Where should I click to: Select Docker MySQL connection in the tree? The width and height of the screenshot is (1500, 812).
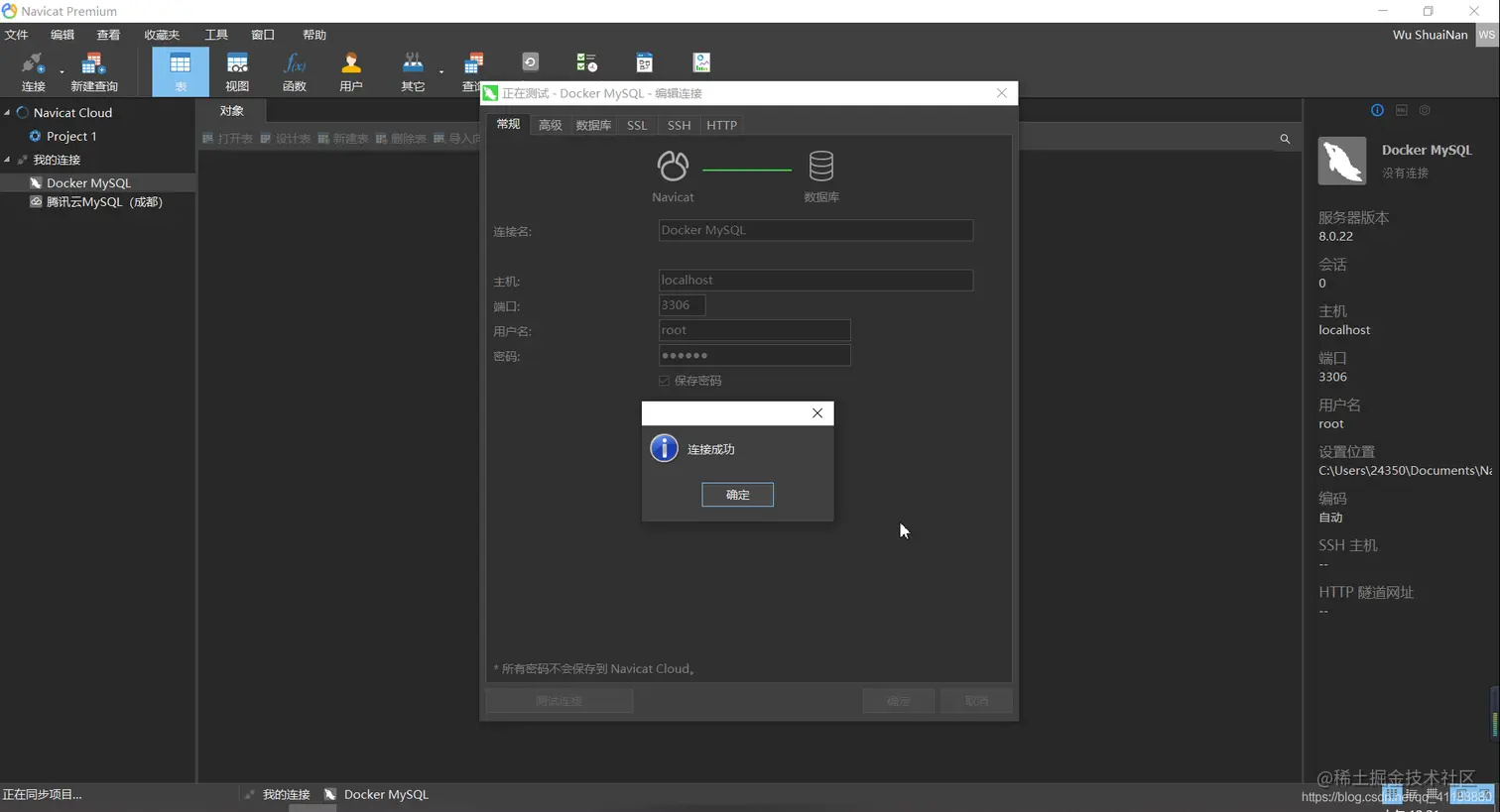point(88,182)
